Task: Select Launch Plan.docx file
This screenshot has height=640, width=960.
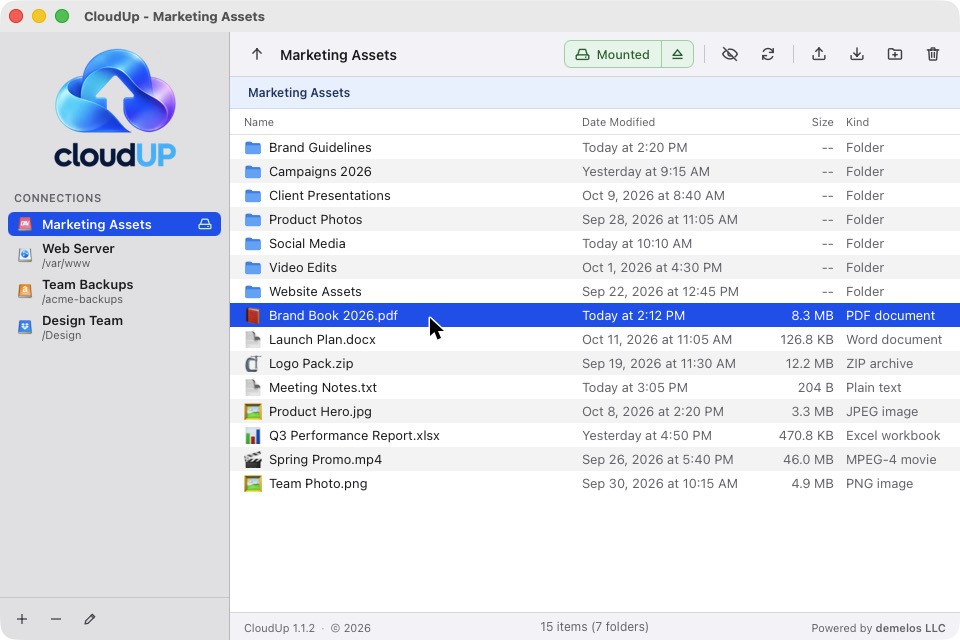Action: (594, 339)
